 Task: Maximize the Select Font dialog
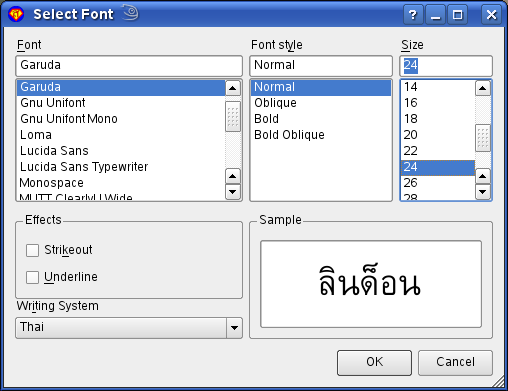[457, 15]
